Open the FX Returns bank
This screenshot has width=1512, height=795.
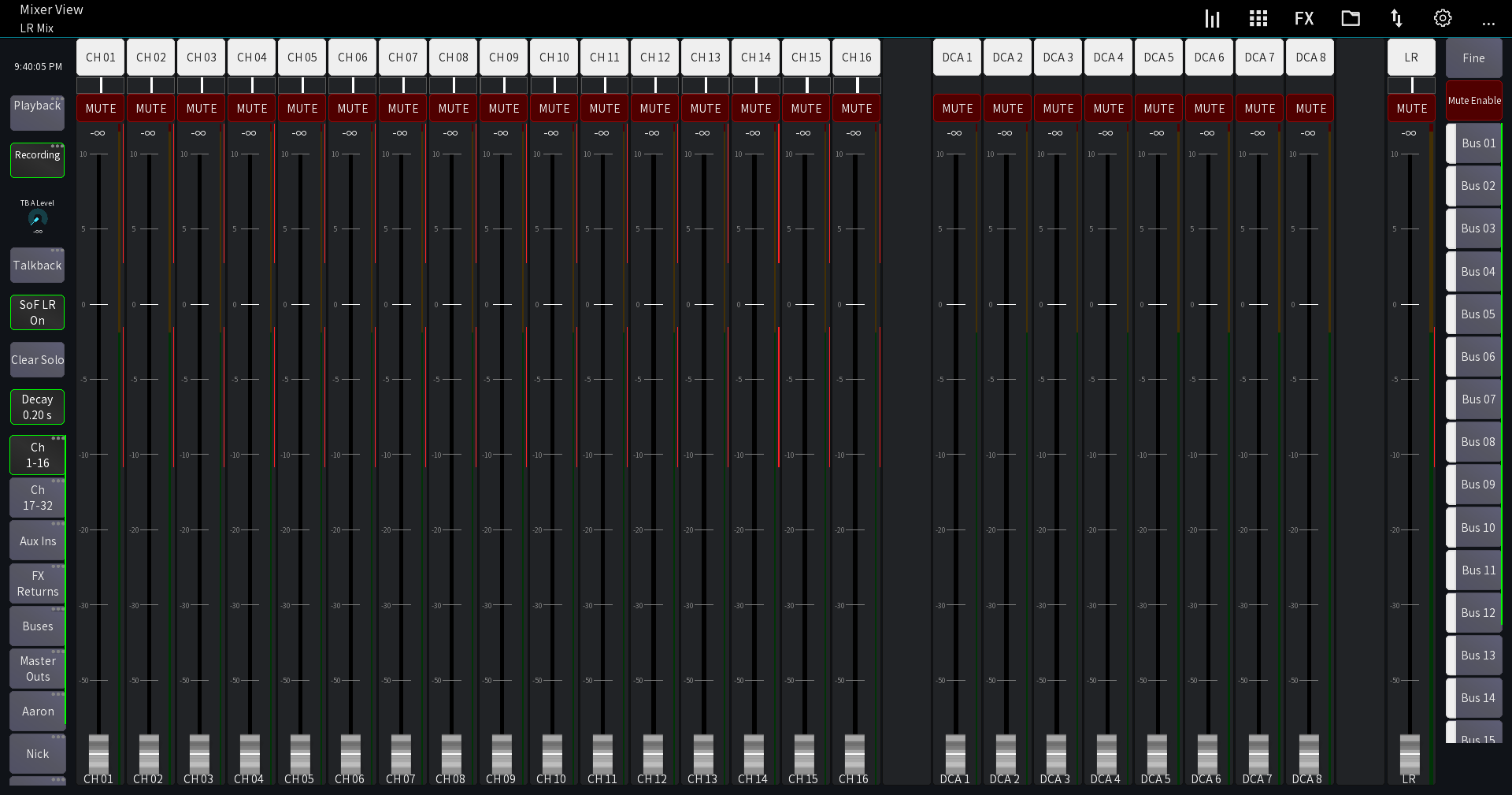pos(36,584)
